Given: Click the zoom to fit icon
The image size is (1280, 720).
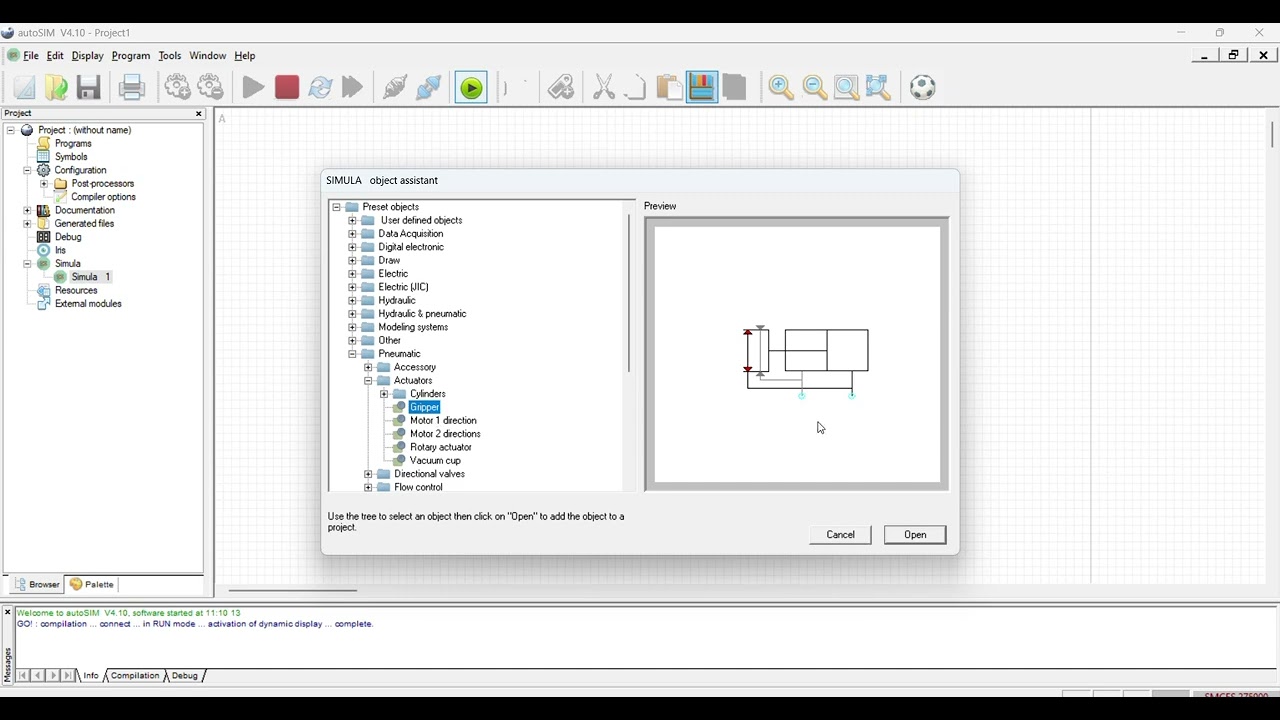Looking at the screenshot, I should pos(846,88).
